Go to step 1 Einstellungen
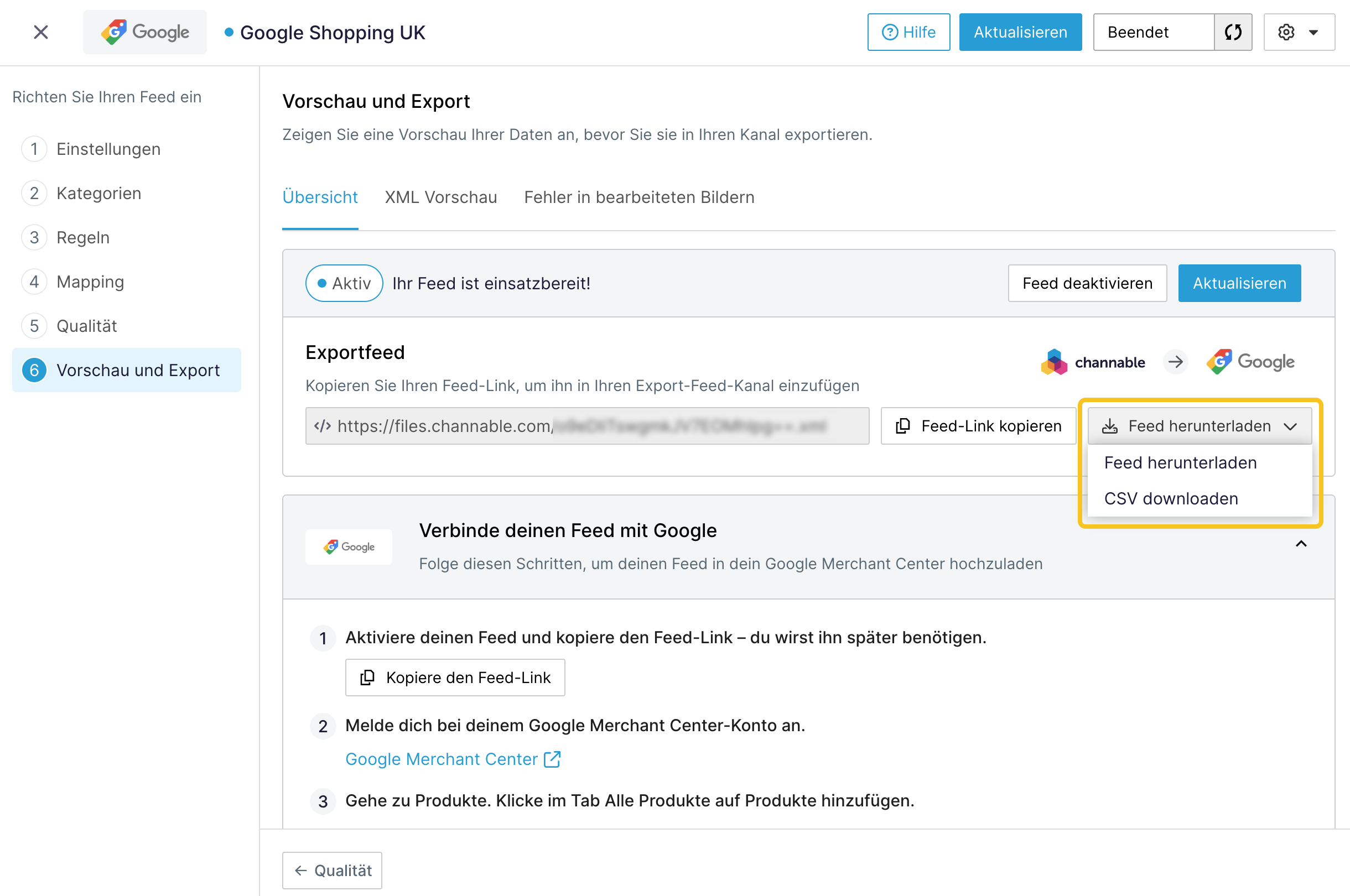Image resolution: width=1350 pixels, height=896 pixels. pyautogui.click(x=91, y=149)
